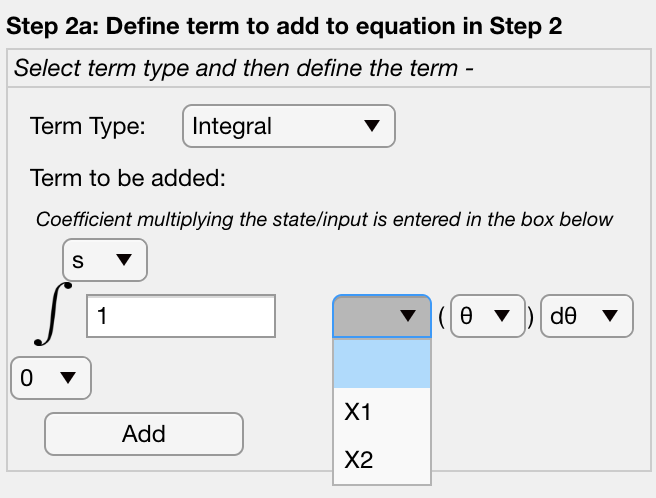Click the Add button
This screenshot has height=498, width=656.
[144, 434]
